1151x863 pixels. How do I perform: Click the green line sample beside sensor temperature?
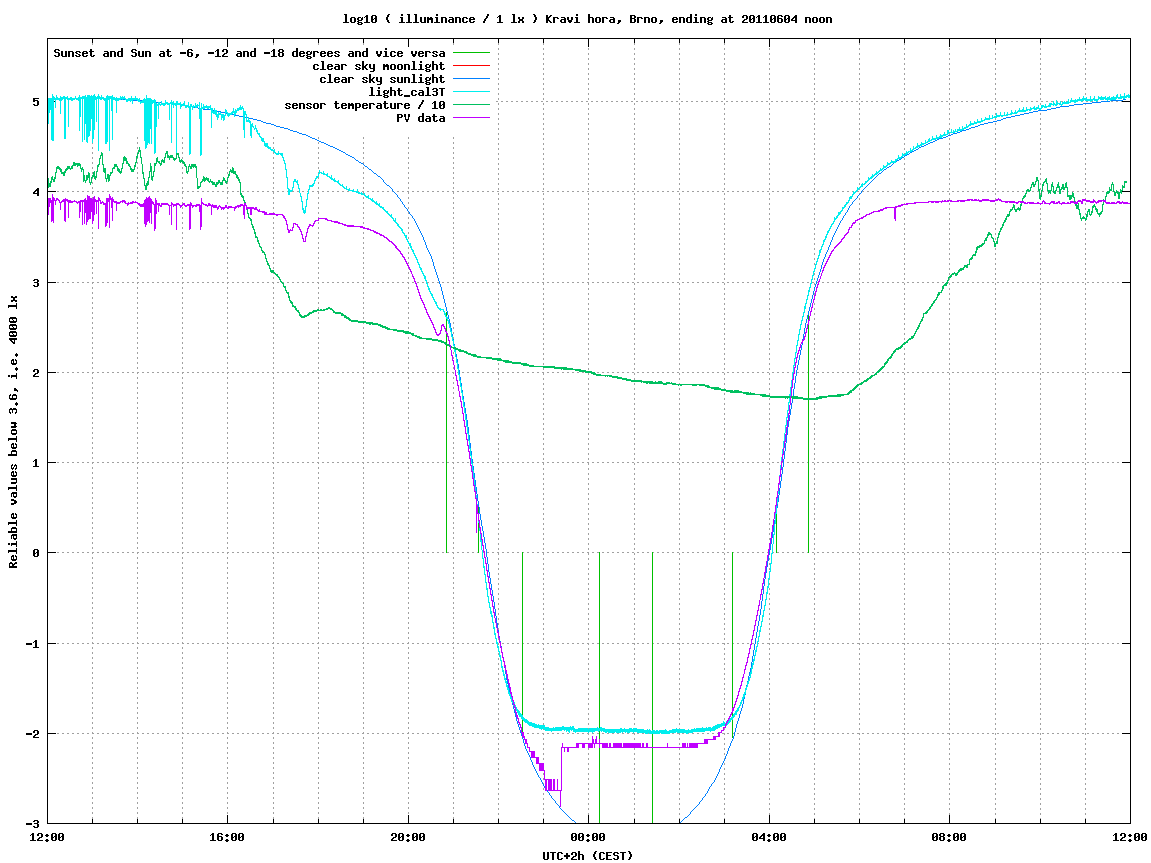(x=471, y=106)
